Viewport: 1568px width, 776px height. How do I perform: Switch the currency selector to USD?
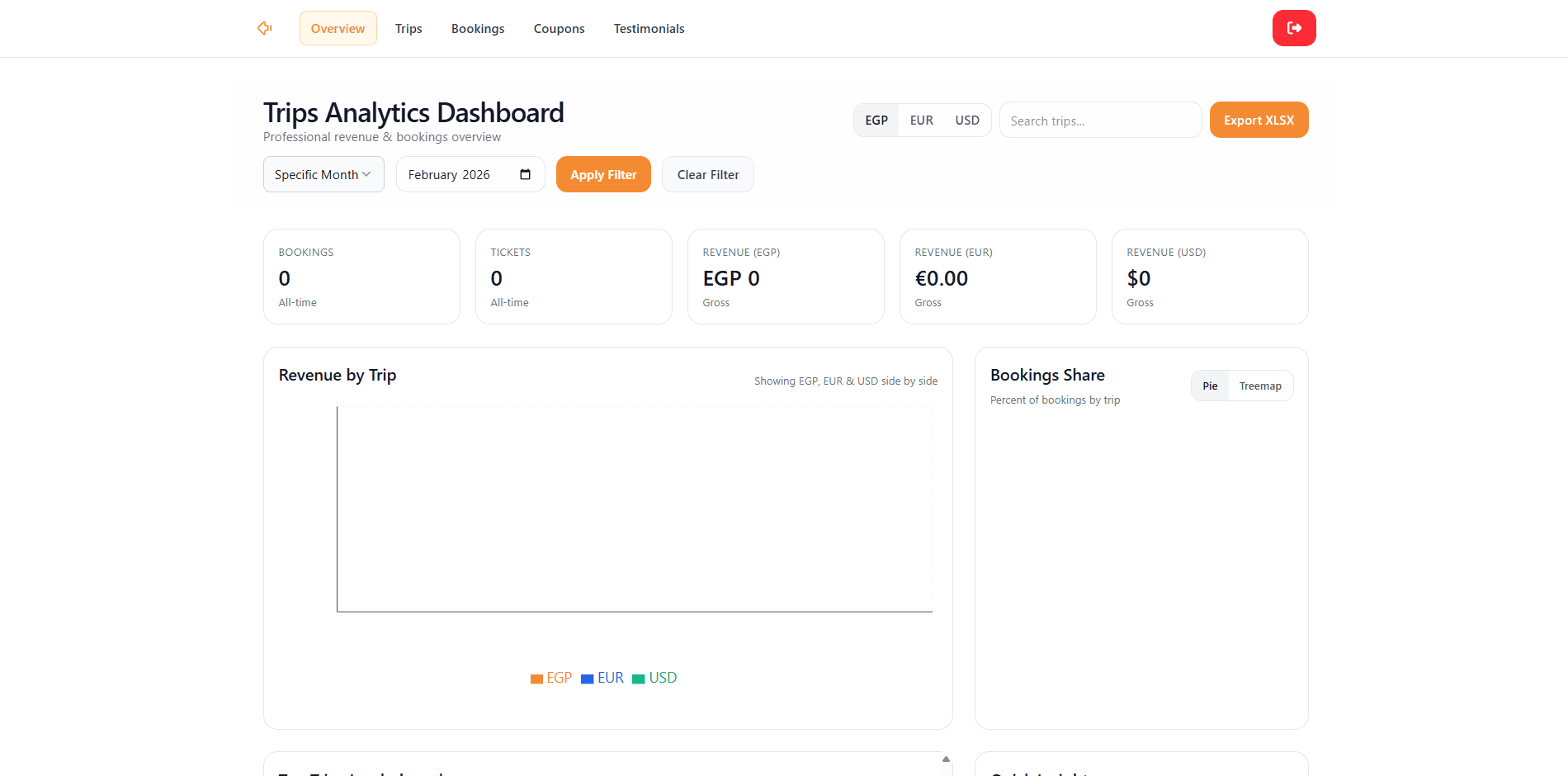(966, 120)
